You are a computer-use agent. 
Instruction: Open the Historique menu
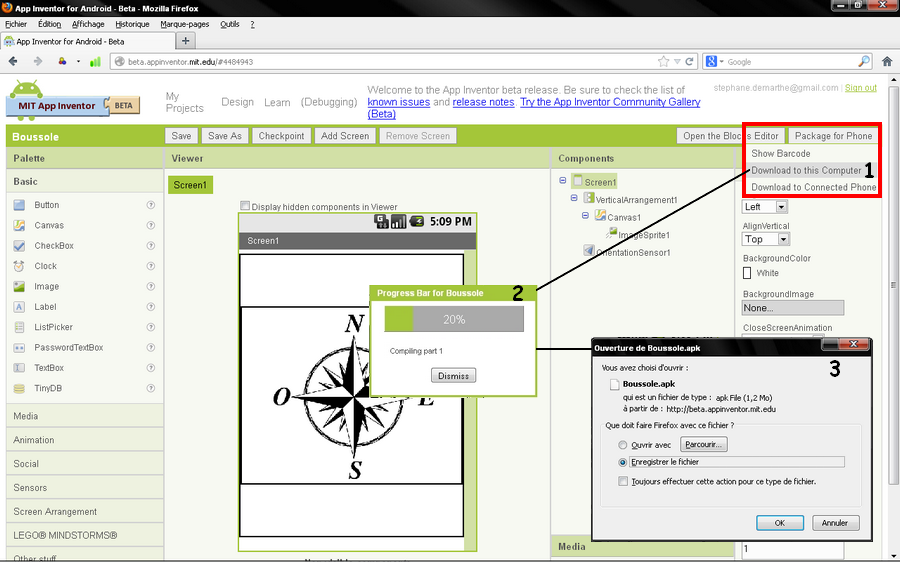(x=132, y=24)
